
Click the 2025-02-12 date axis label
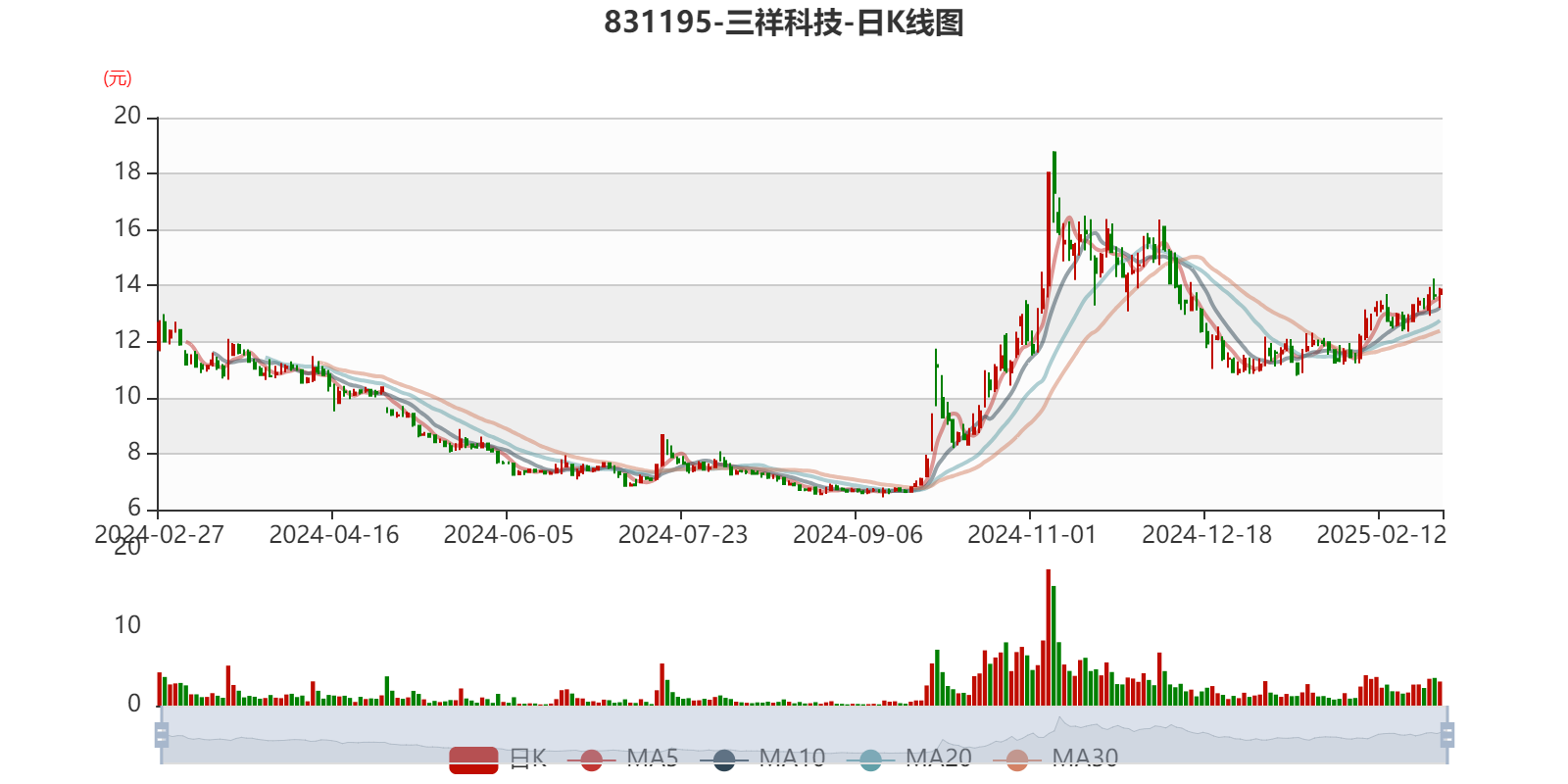point(1381,535)
